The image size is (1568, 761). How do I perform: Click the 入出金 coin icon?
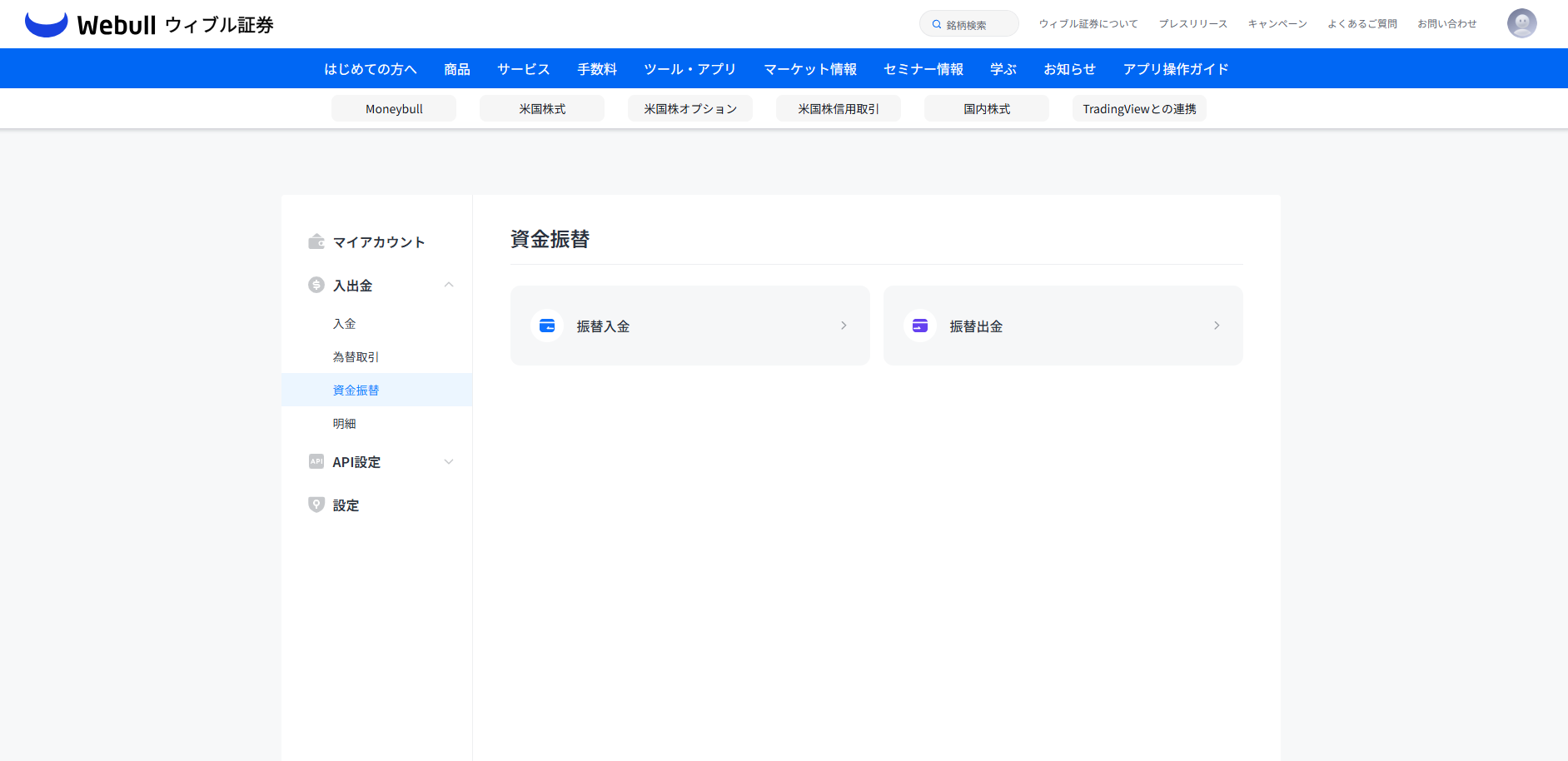point(316,285)
